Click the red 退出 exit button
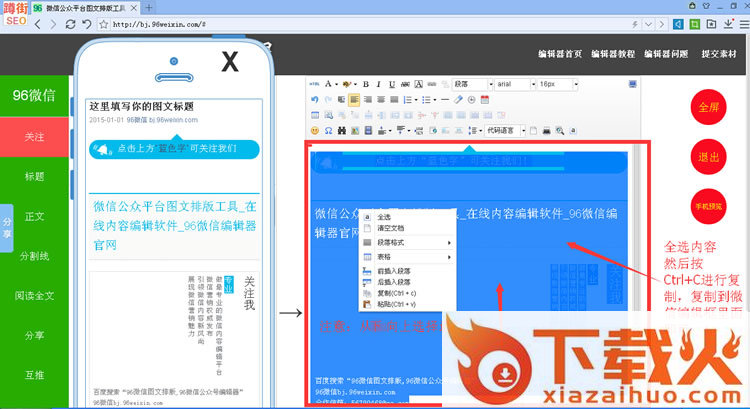Viewport: 750px width, 409px height. (708, 156)
